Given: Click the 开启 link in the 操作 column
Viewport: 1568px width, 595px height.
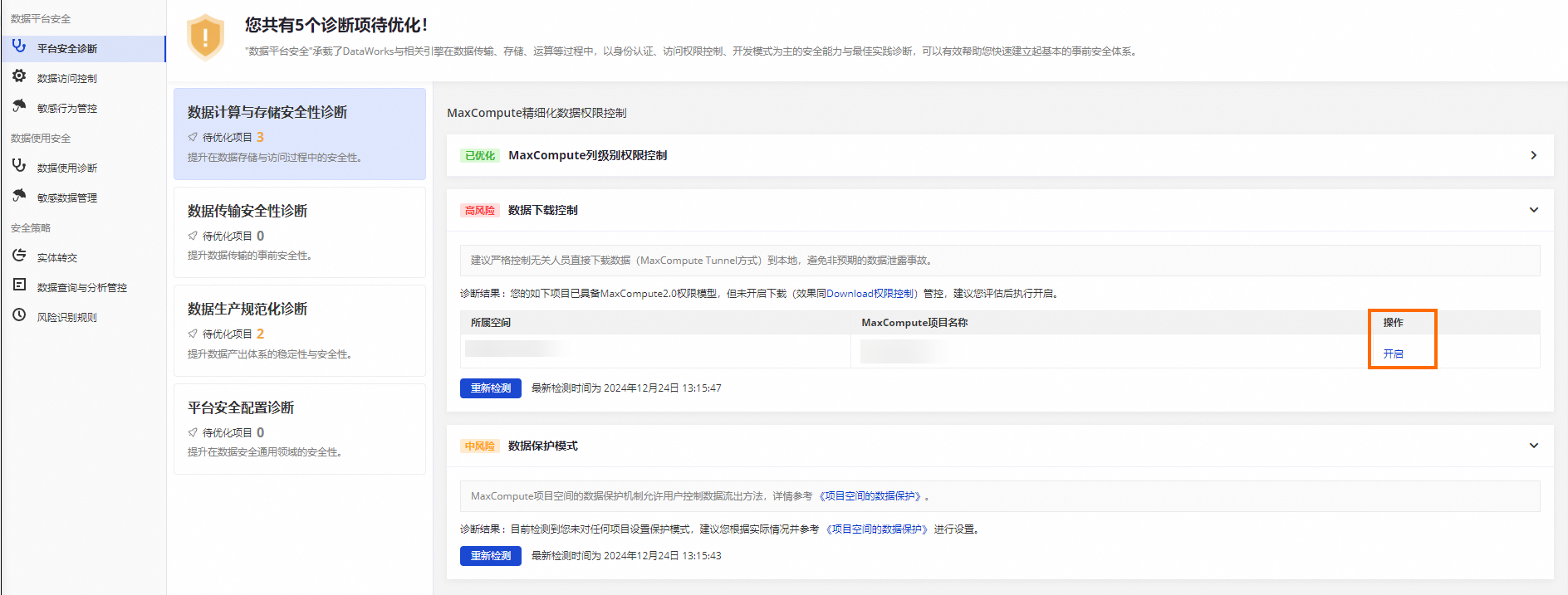Looking at the screenshot, I should point(1393,354).
